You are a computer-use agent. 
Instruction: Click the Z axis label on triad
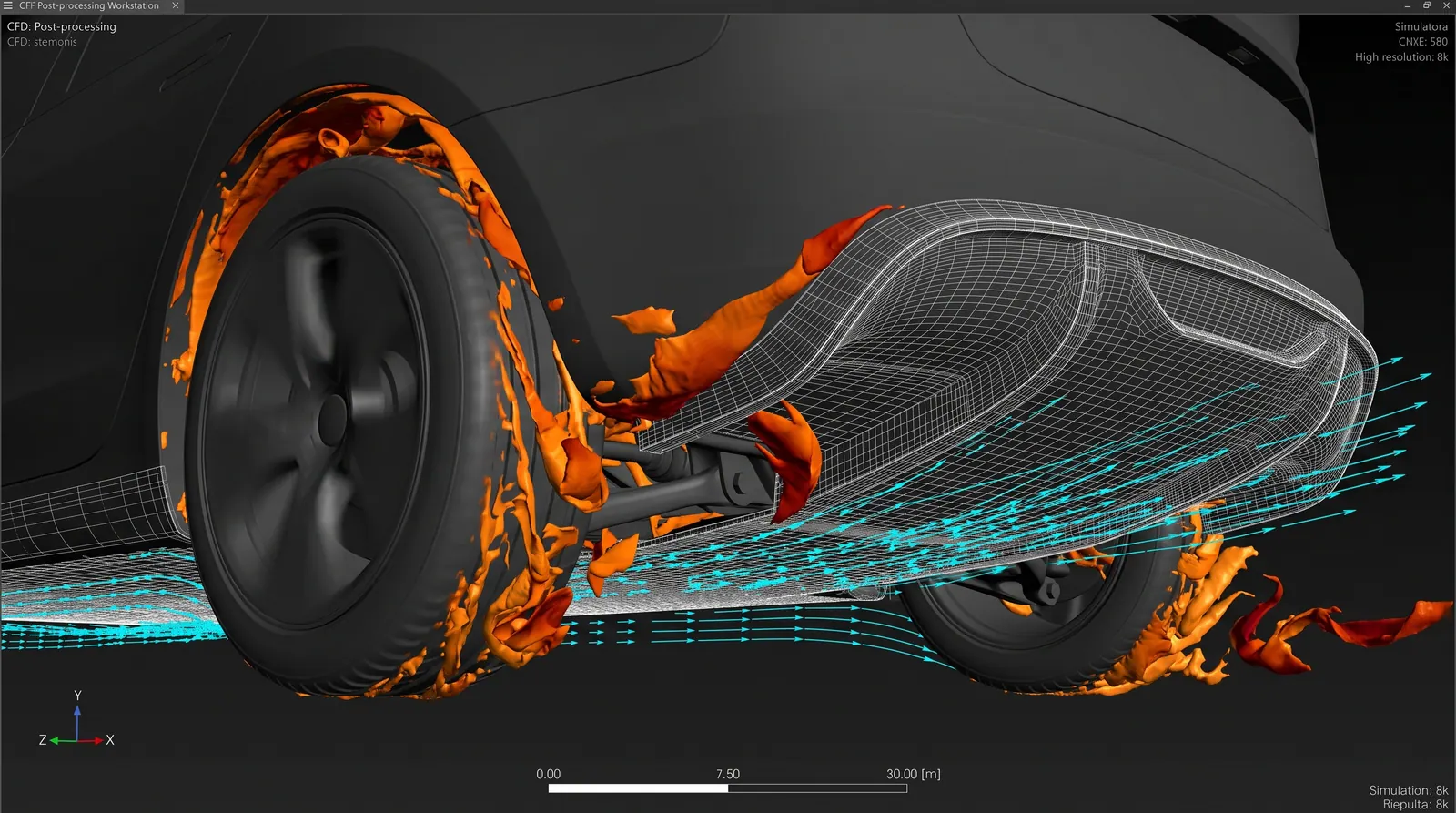click(x=43, y=740)
